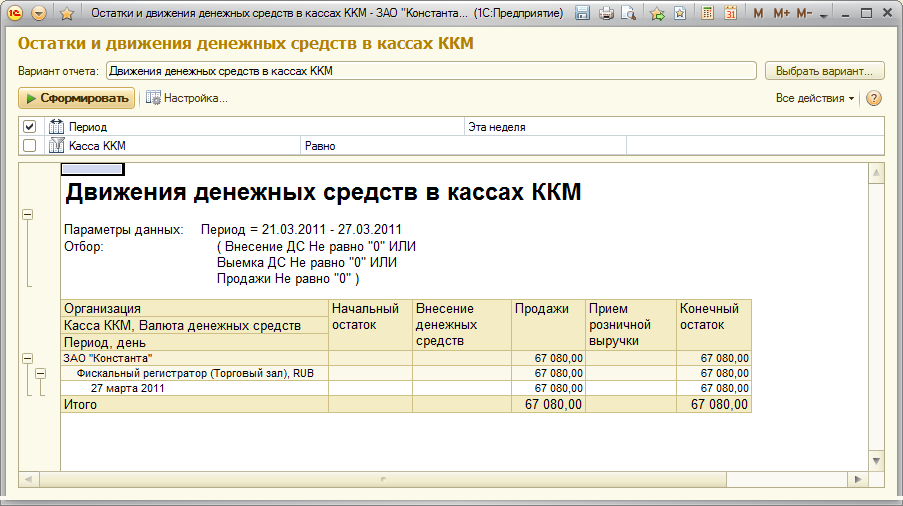Click the horizontal scrollbar right arrow
This screenshot has height=506, width=903.
(x=858, y=479)
